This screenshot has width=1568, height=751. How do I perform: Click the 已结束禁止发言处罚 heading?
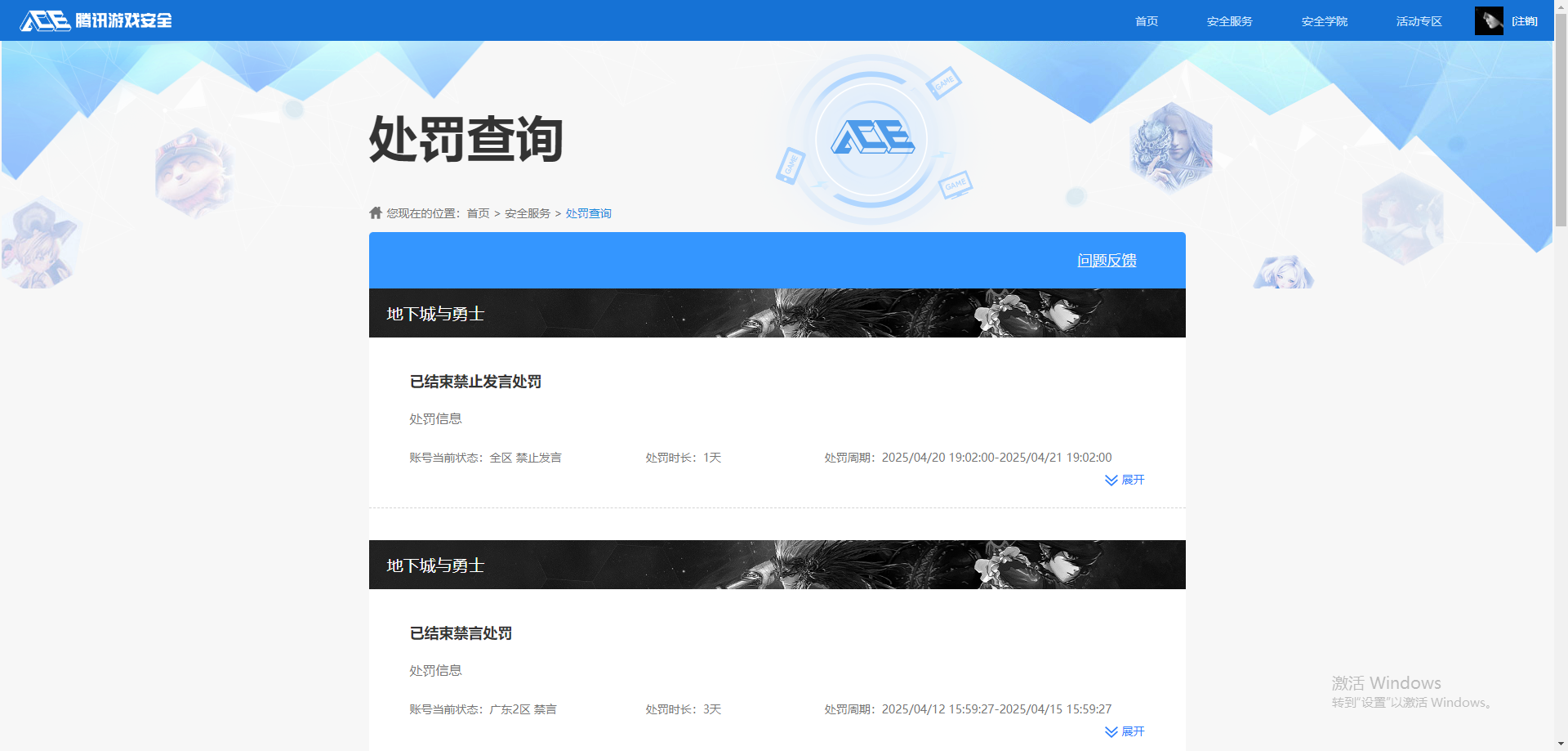475,382
